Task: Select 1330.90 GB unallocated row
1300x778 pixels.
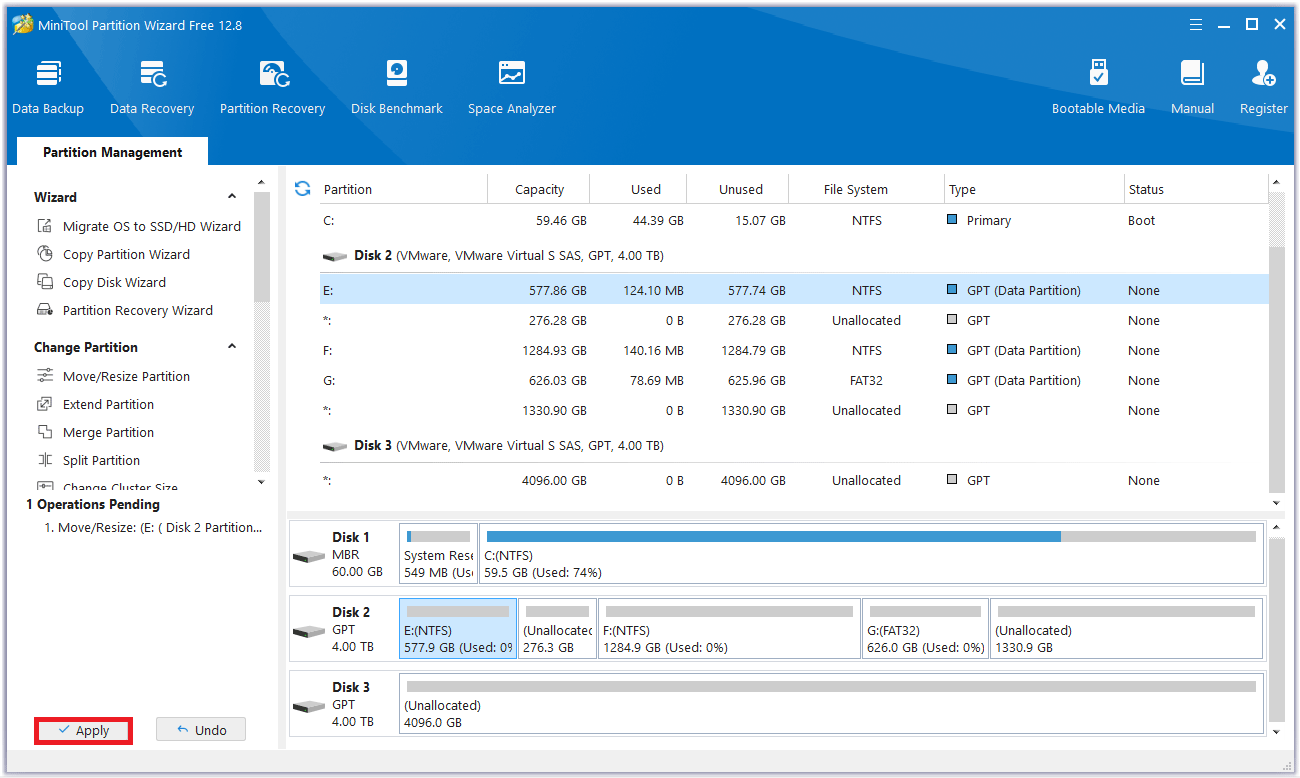Action: pyautogui.click(x=794, y=410)
